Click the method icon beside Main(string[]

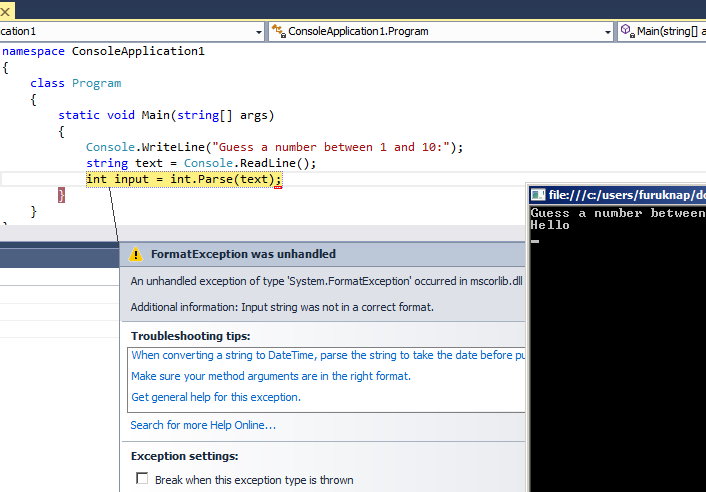pyautogui.click(x=628, y=31)
